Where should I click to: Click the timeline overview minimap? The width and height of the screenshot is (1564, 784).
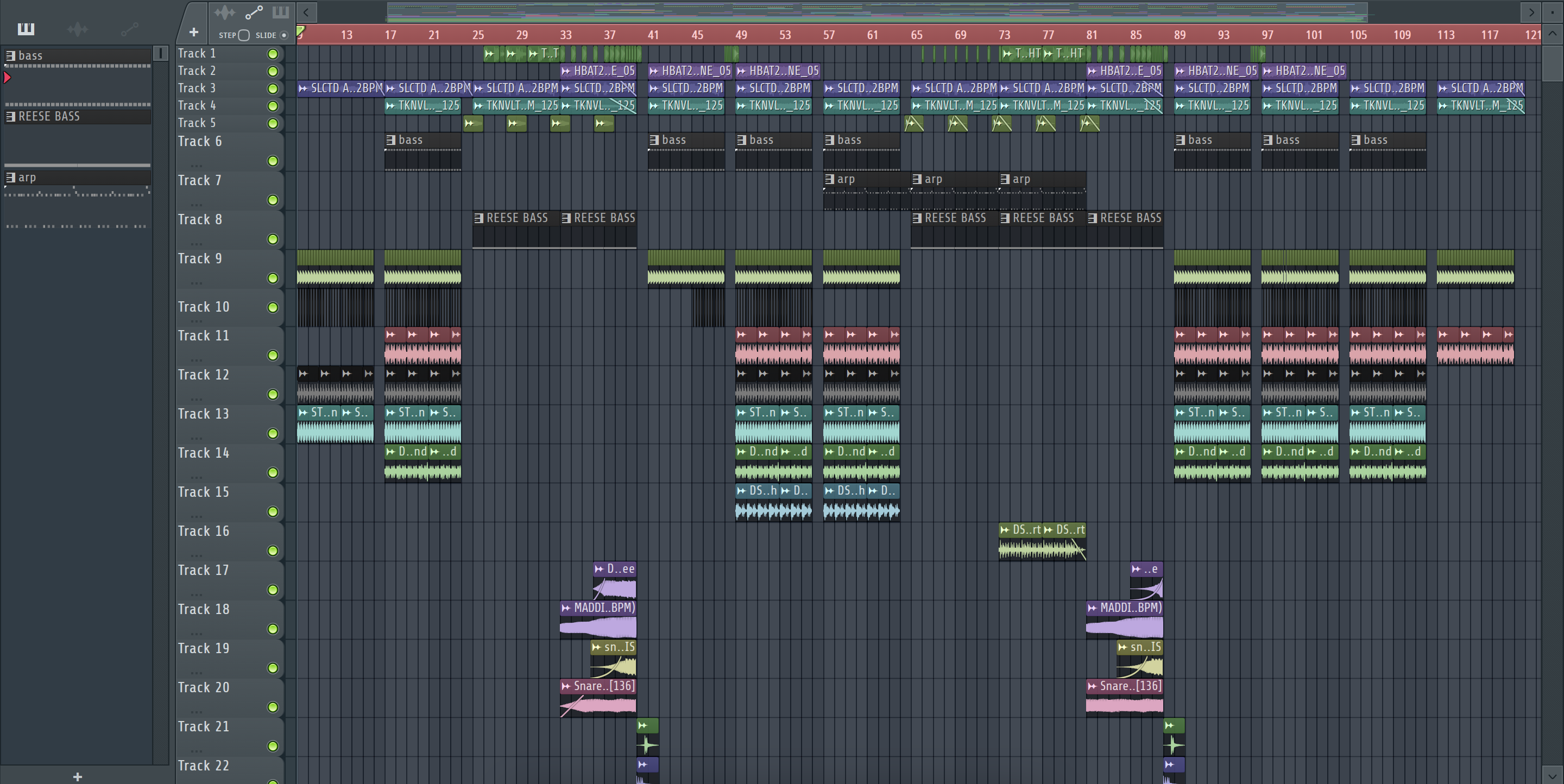coord(878,11)
